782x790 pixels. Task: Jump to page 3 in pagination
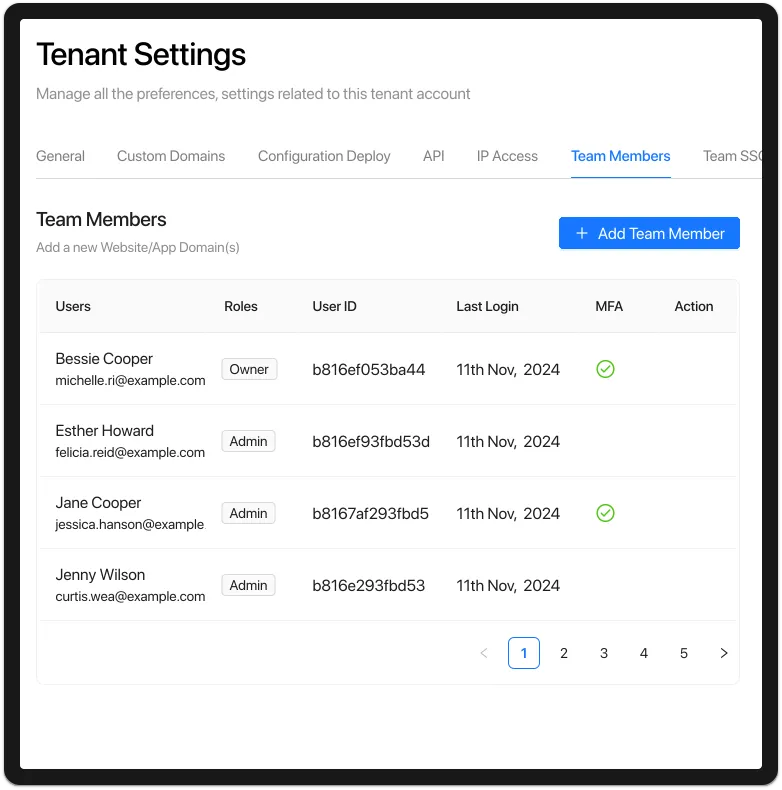click(604, 653)
